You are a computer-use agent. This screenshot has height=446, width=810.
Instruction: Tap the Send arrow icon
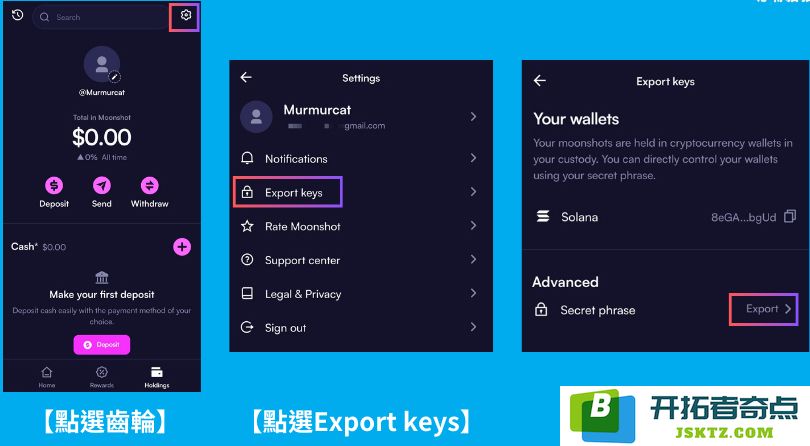tap(102, 185)
